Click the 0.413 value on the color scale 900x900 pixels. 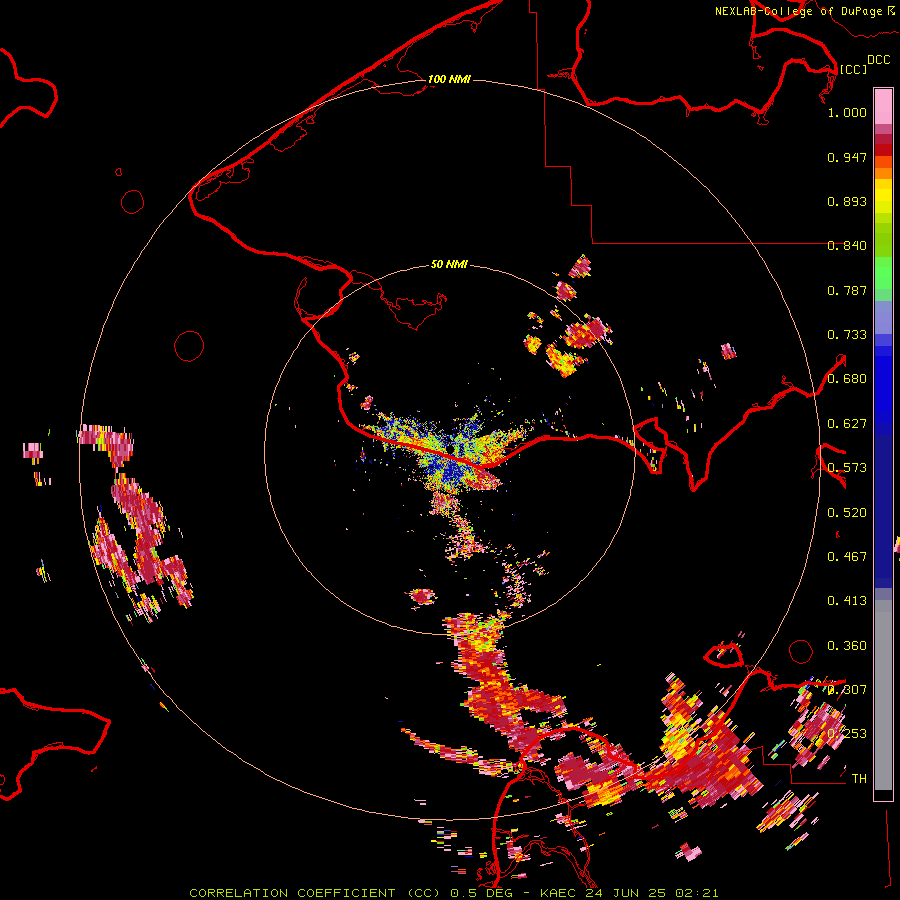pos(847,601)
